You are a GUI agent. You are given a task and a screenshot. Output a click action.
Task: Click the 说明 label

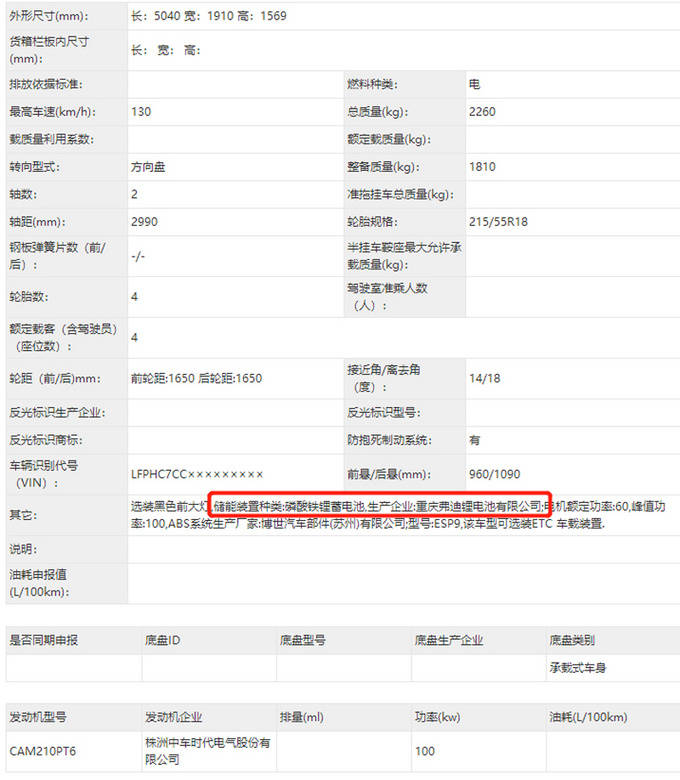(23, 549)
